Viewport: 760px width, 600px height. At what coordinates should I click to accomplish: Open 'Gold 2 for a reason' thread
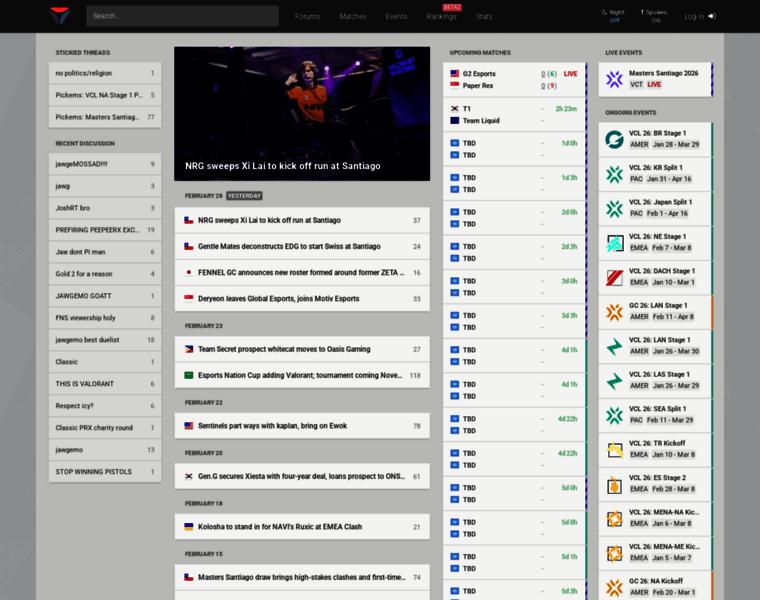tap(105, 274)
